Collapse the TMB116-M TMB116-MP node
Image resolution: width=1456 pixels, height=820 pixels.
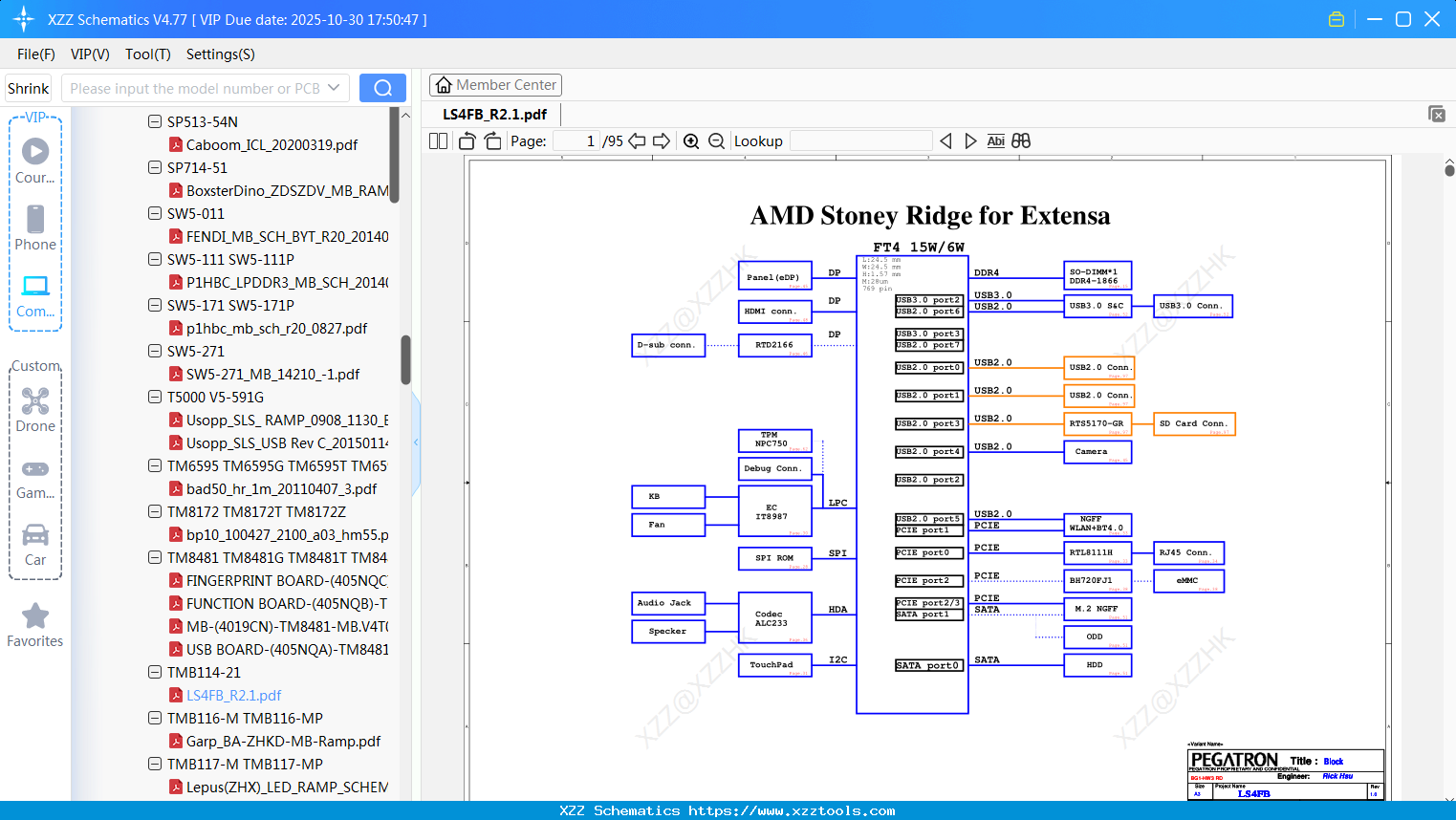click(155, 718)
